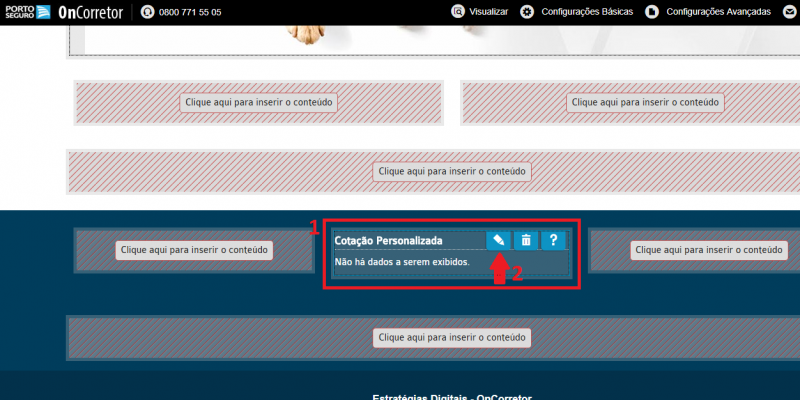The height and width of the screenshot is (400, 800).
Task: Open help question mark for Cotação Personalizada
Action: tap(554, 240)
